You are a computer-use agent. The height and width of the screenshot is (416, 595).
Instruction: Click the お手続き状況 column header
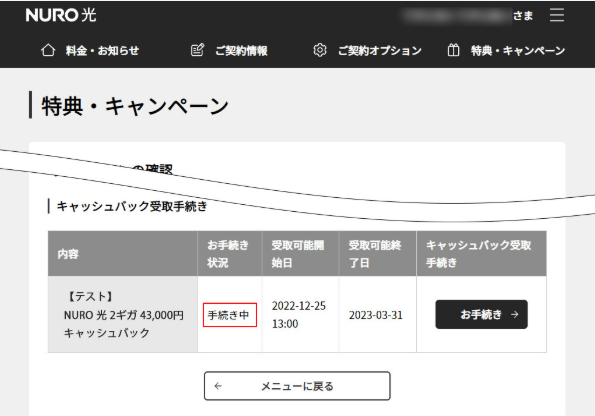(x=230, y=254)
